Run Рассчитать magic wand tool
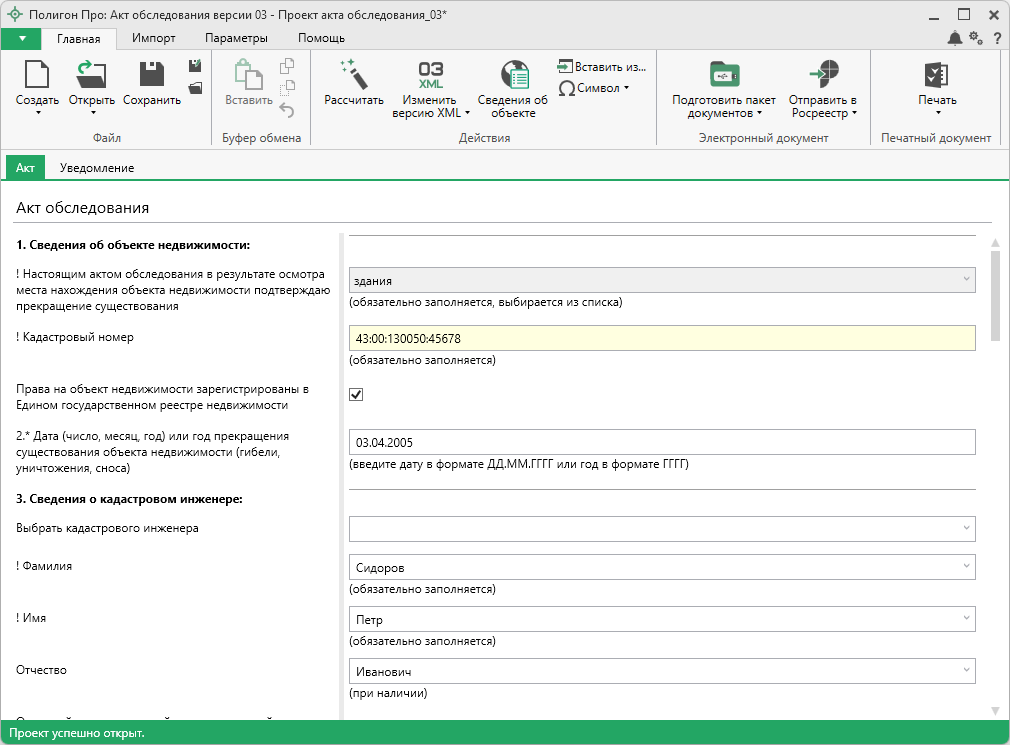 354,76
